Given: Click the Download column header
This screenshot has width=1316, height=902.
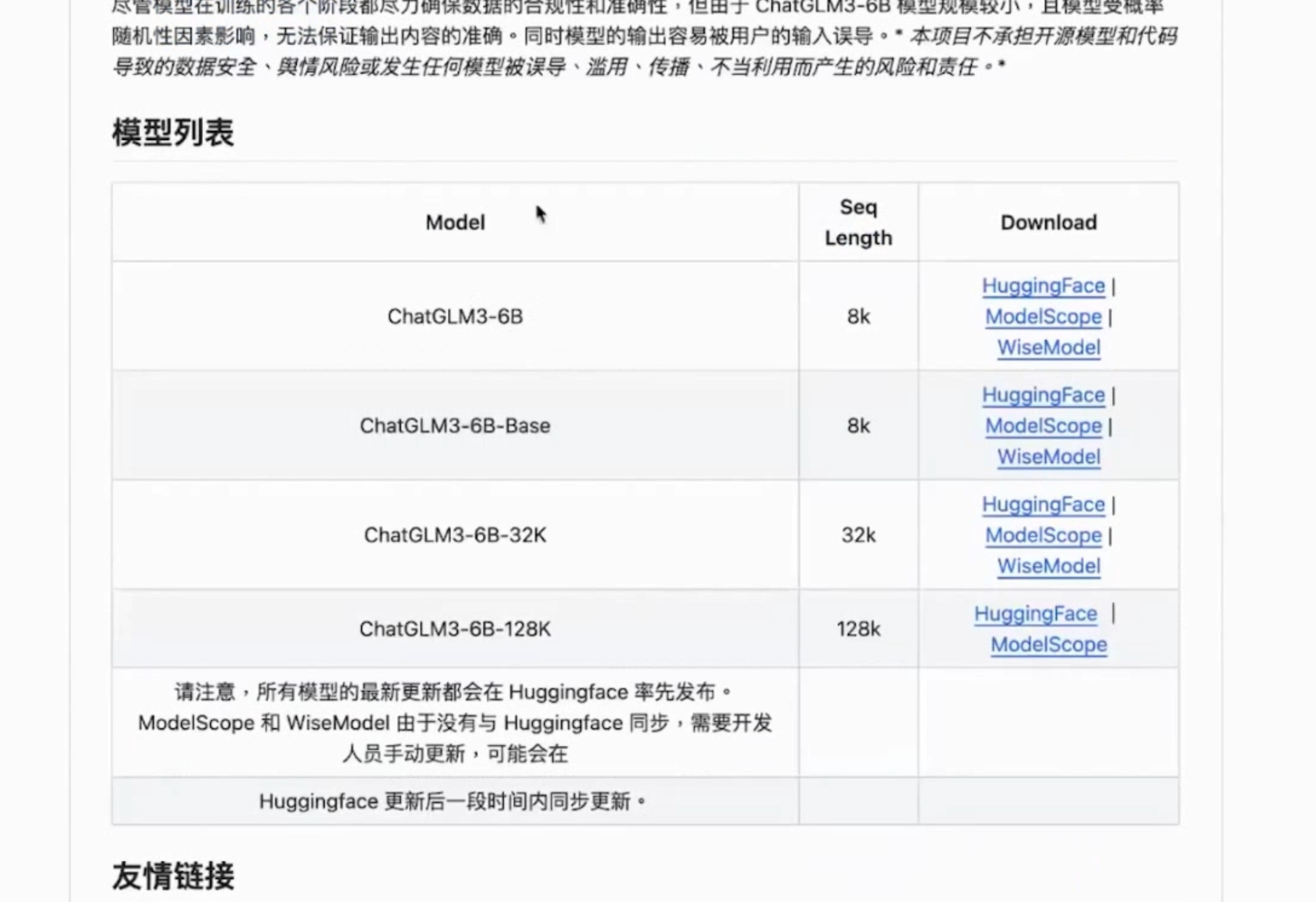Looking at the screenshot, I should (x=1048, y=222).
